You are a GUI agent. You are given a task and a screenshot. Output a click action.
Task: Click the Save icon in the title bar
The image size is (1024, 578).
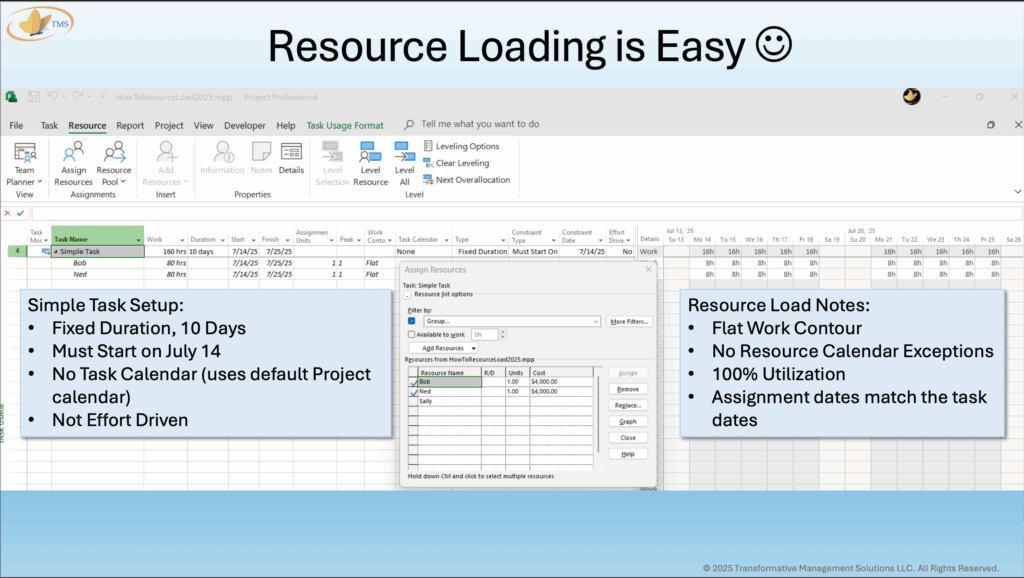click(x=34, y=97)
